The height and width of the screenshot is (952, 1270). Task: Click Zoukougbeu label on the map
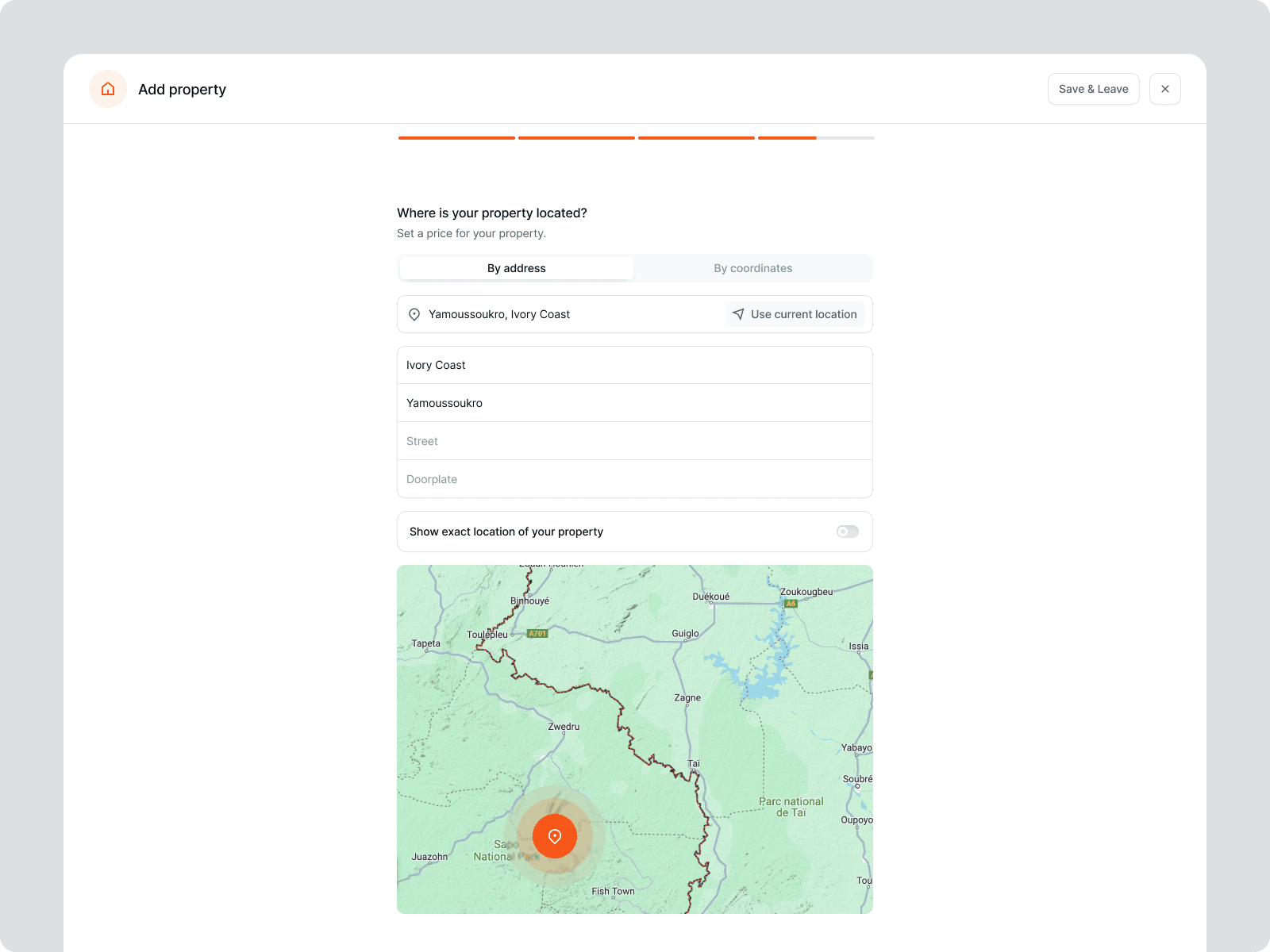(x=806, y=592)
